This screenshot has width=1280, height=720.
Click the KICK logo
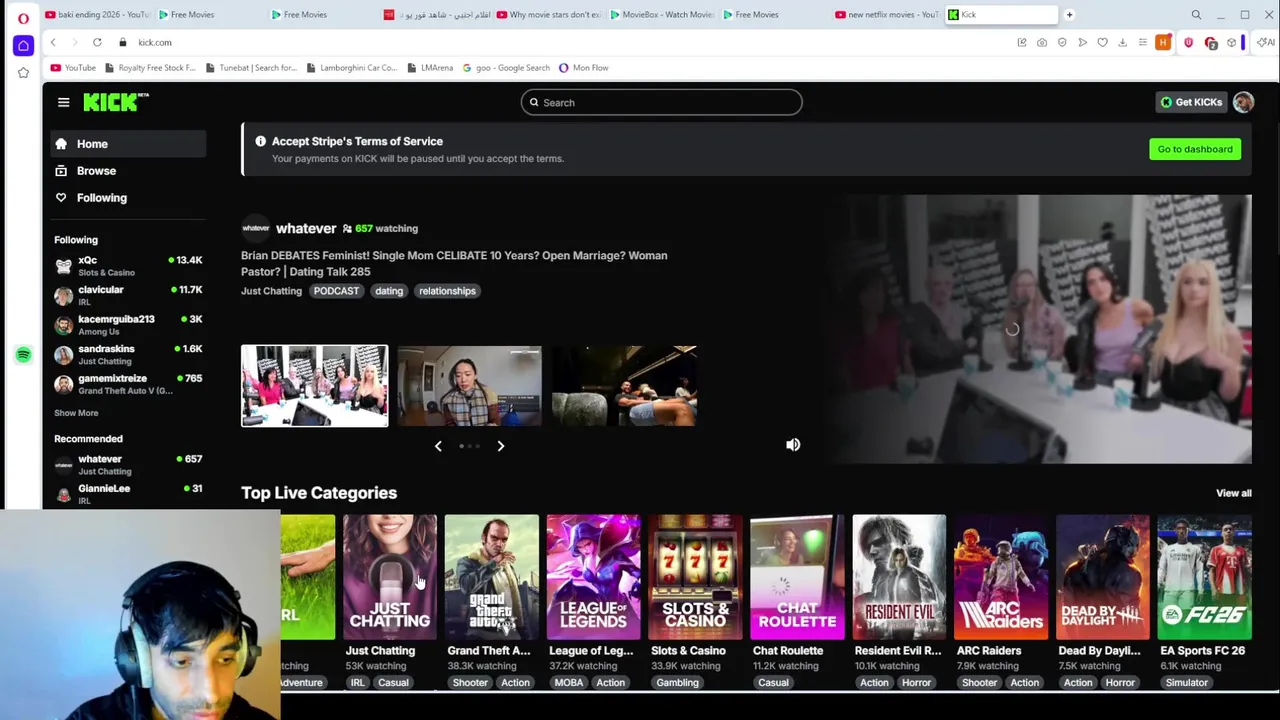coord(116,102)
